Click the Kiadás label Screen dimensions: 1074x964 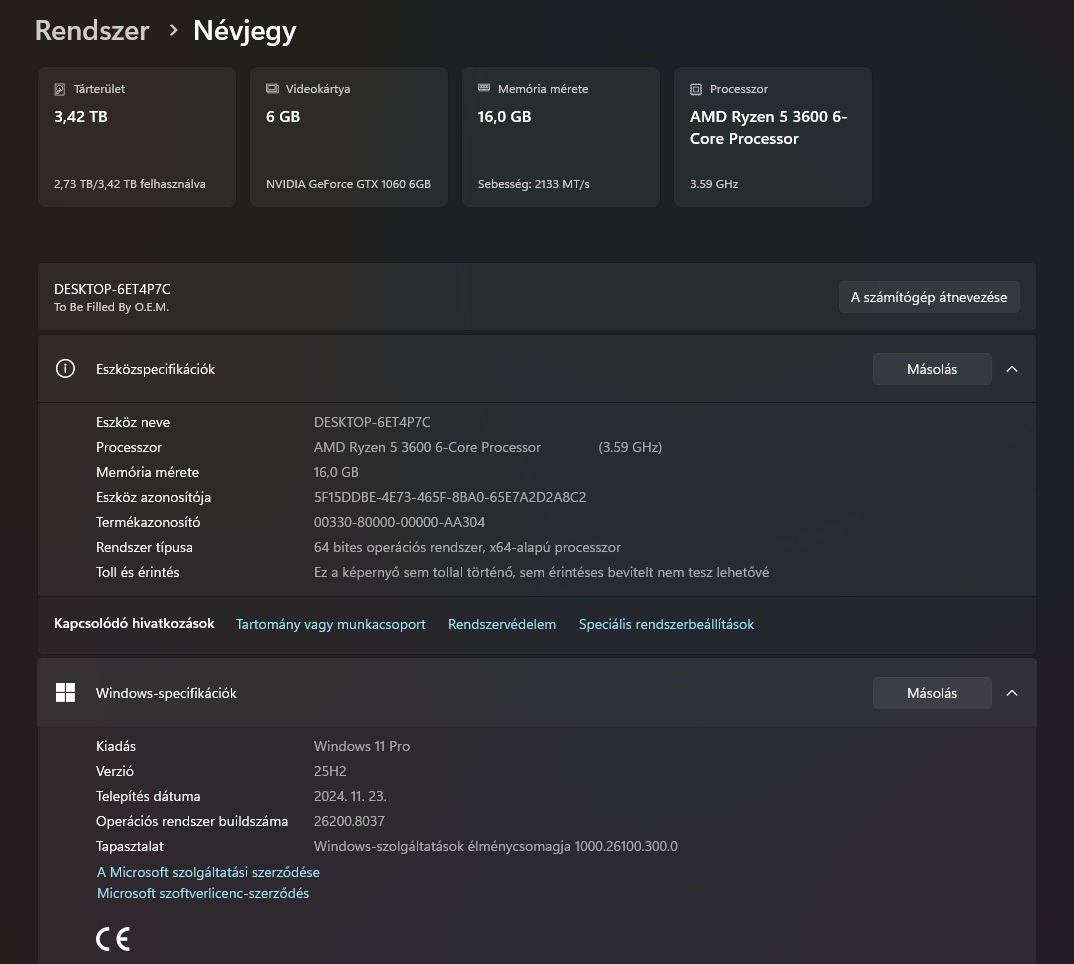[116, 746]
